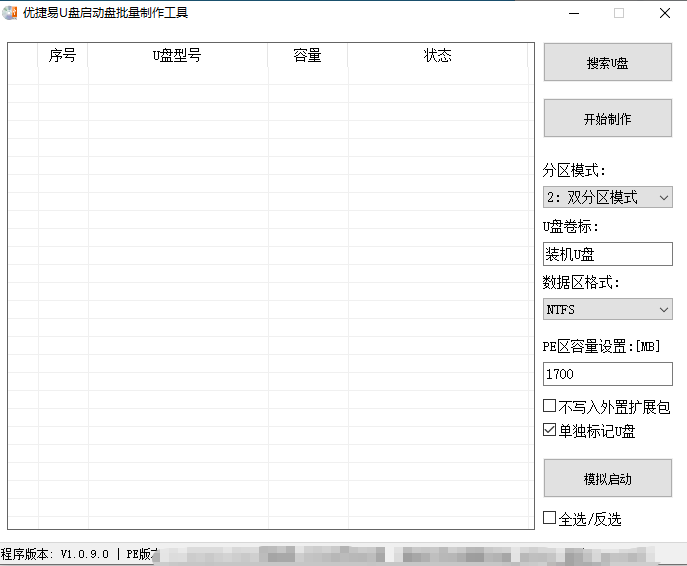Viewport: 687px width, 566px height.
Task: Expand the 数据区格式 NTFS dropdown
Action: [x=607, y=310]
